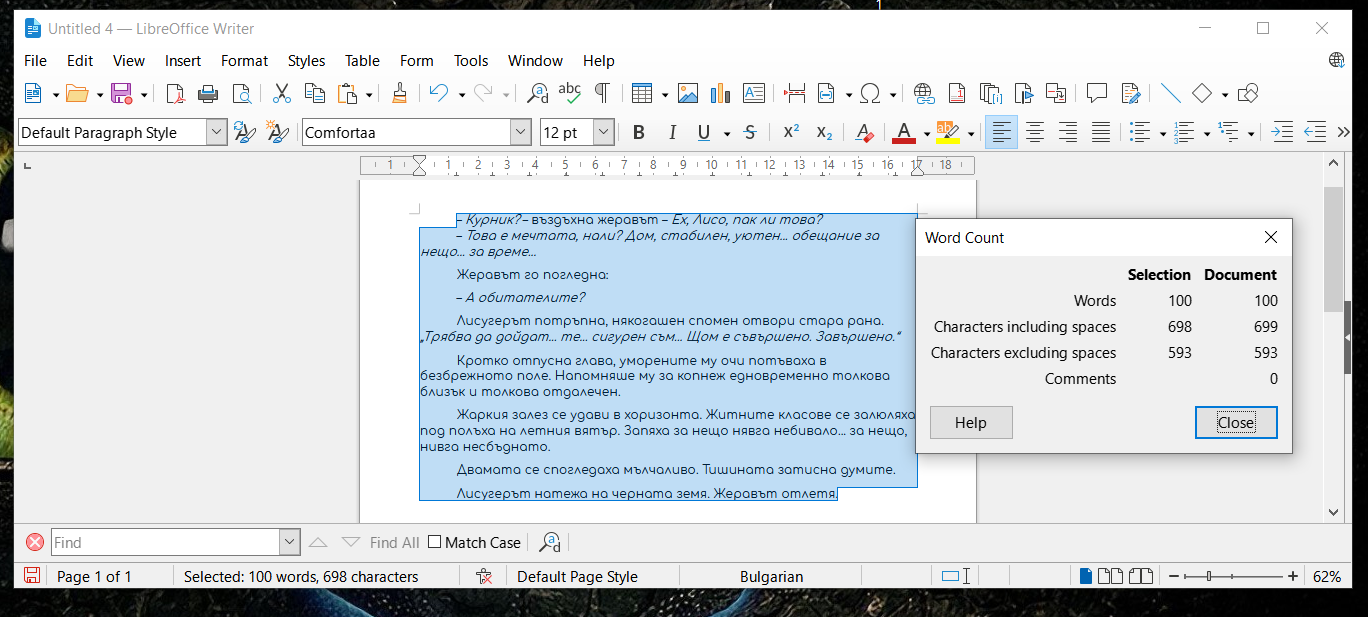Click the Strikethrough formatting icon

click(750, 133)
